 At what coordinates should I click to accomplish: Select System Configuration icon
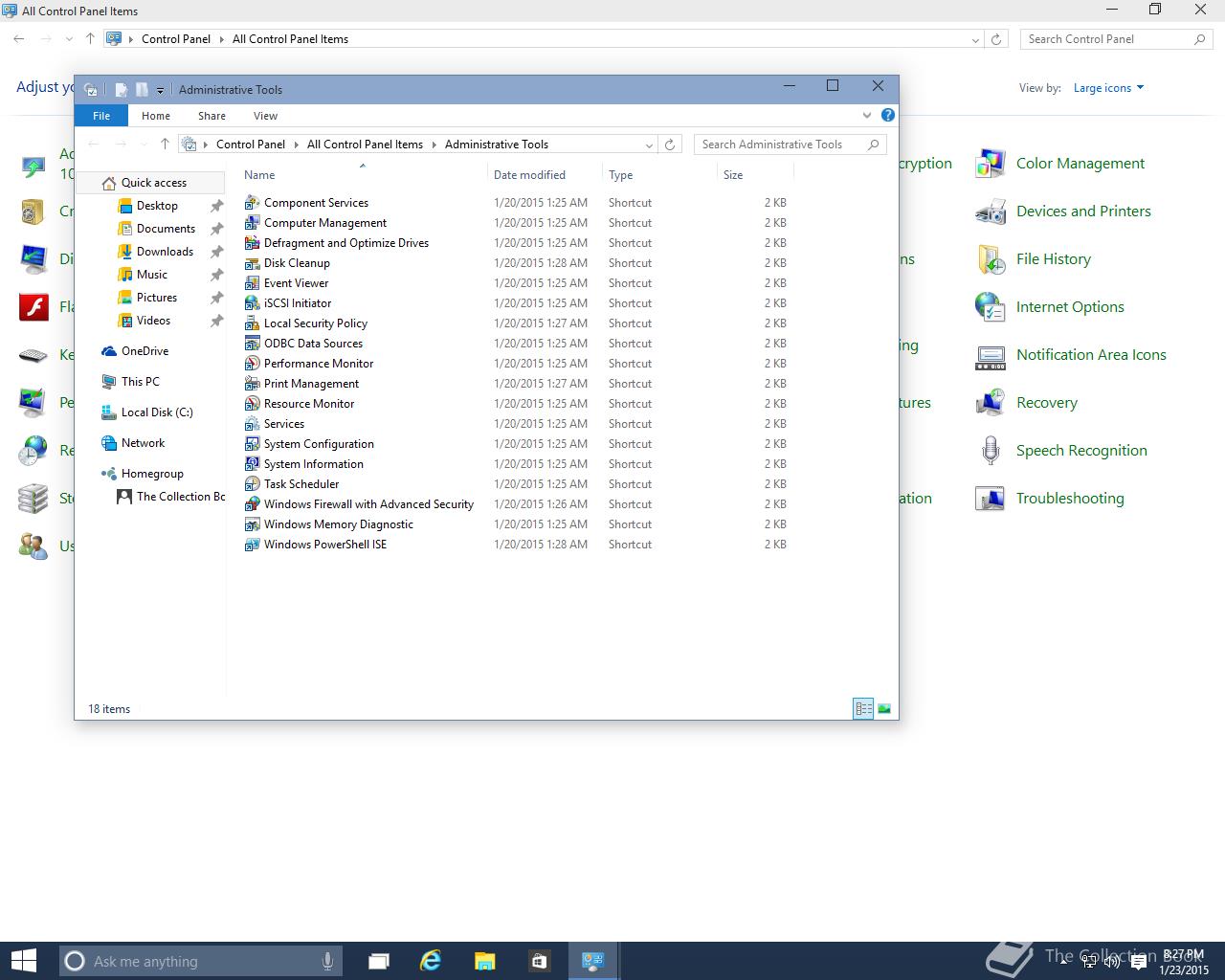253,444
